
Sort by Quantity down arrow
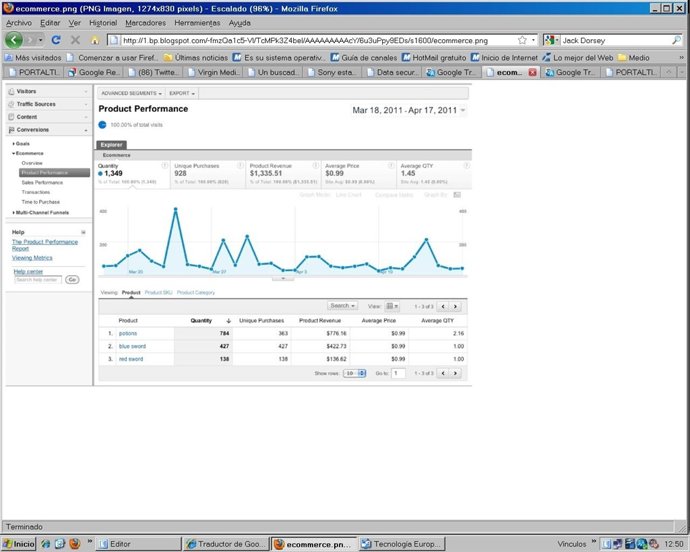228,321
